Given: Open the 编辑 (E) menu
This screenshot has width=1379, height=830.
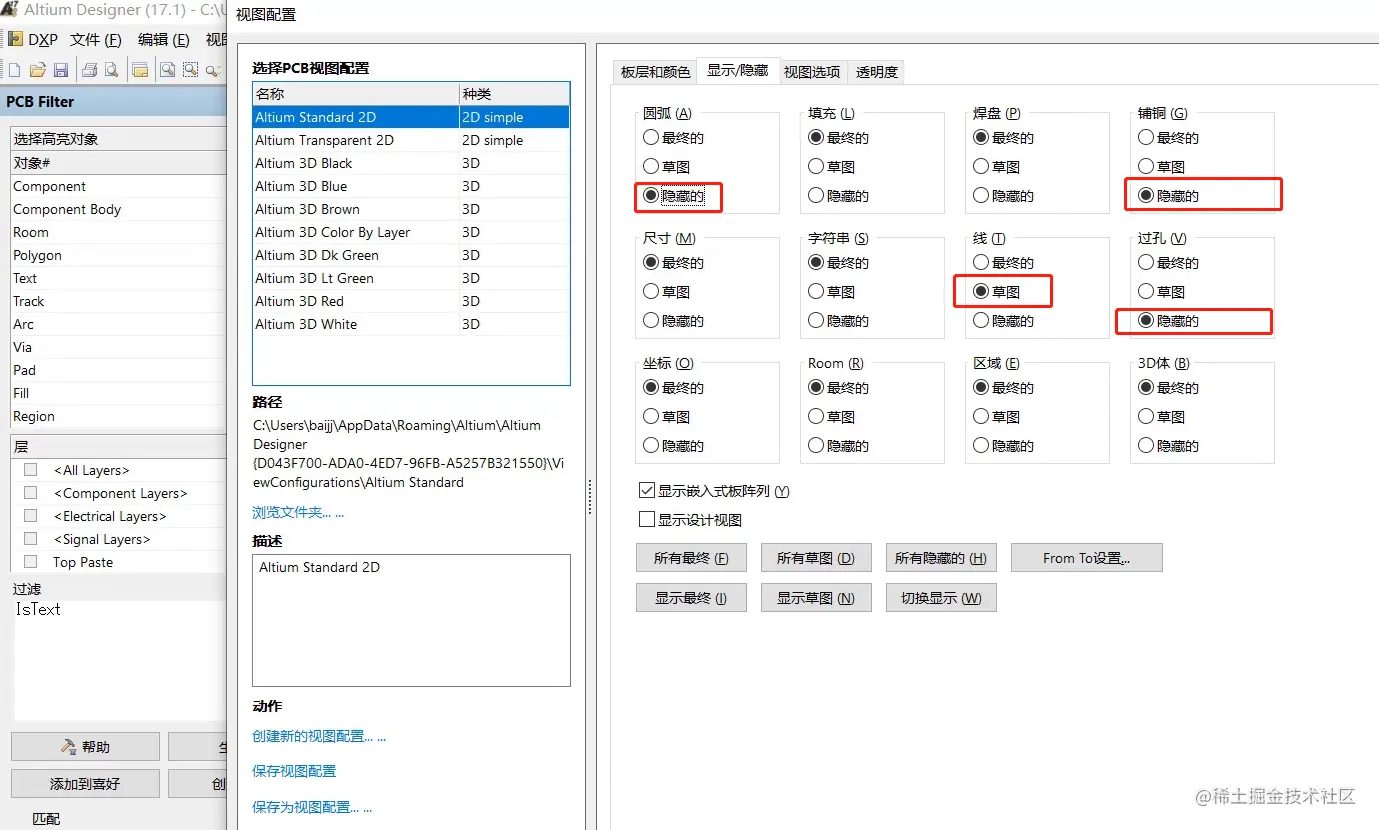Looking at the screenshot, I should [164, 40].
